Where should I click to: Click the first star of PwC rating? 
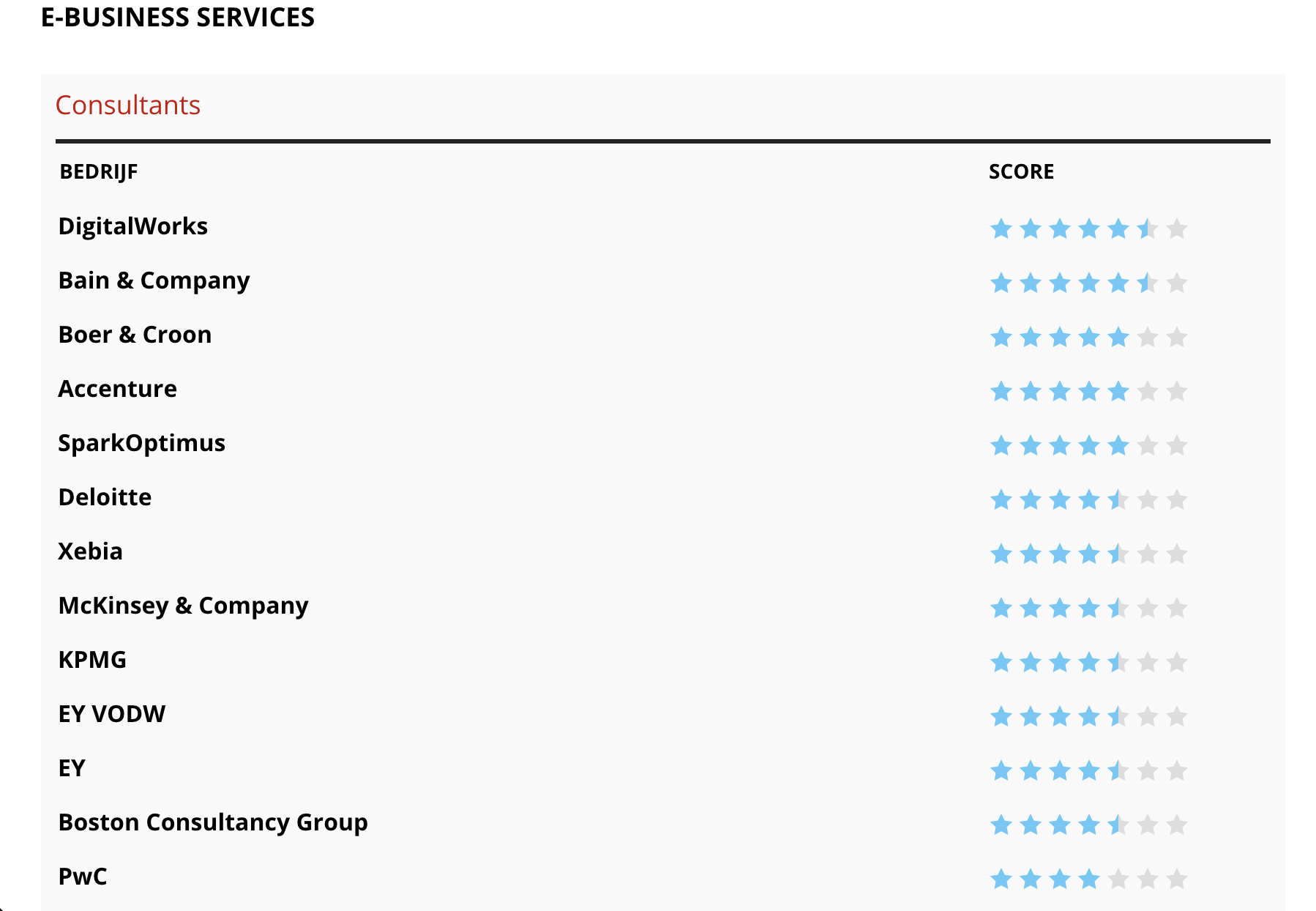(1001, 879)
